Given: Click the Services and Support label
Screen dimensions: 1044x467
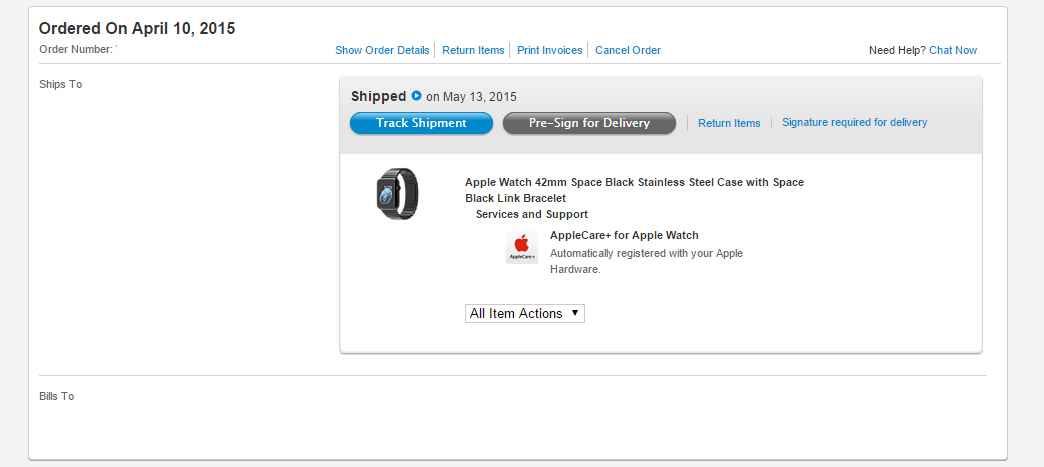Looking at the screenshot, I should 531,214.
